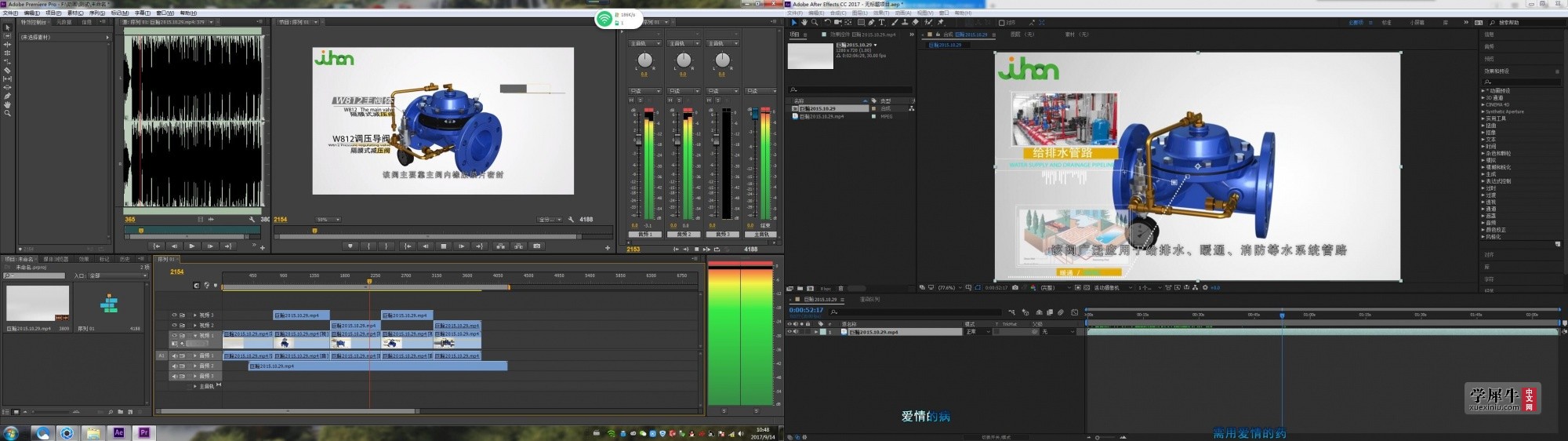1568x441 pixels.
Task: Step forward one frame in source monitor
Action: (210, 246)
